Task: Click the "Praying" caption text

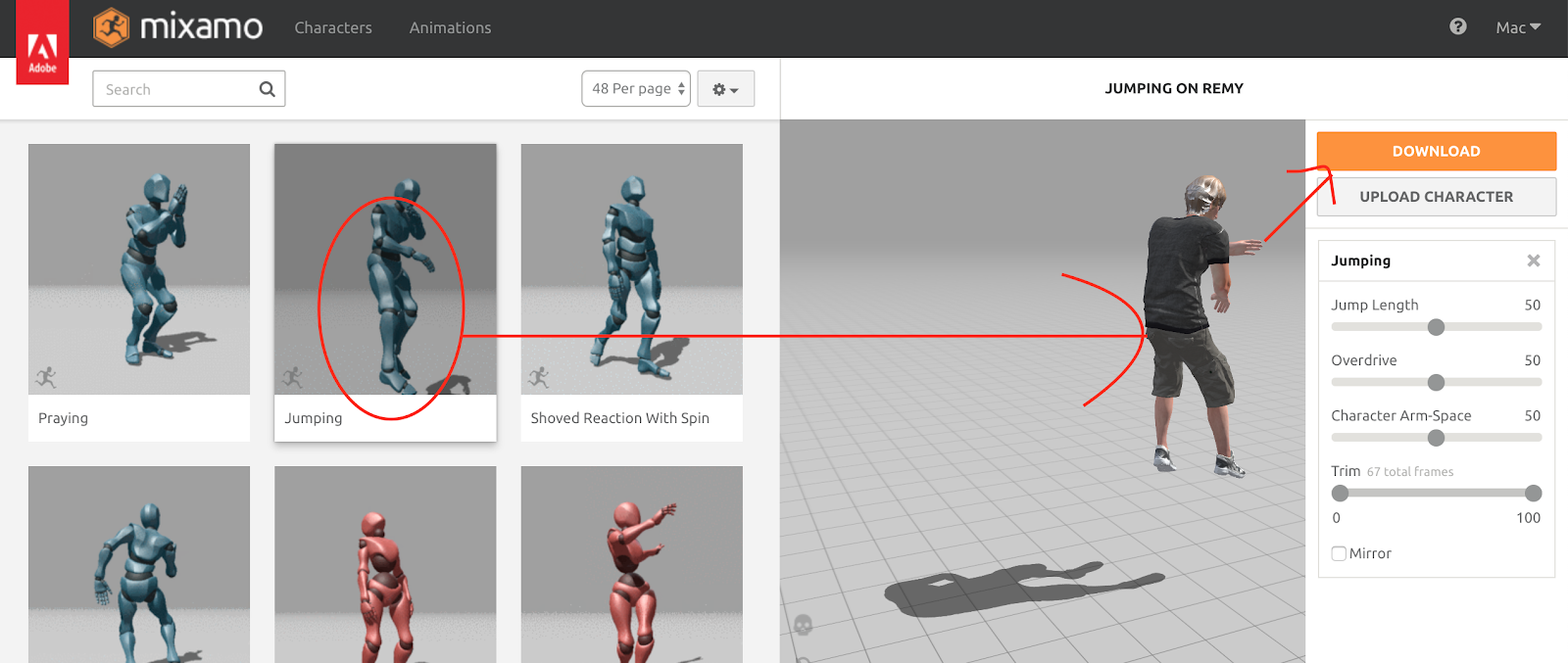Action: 63,418
